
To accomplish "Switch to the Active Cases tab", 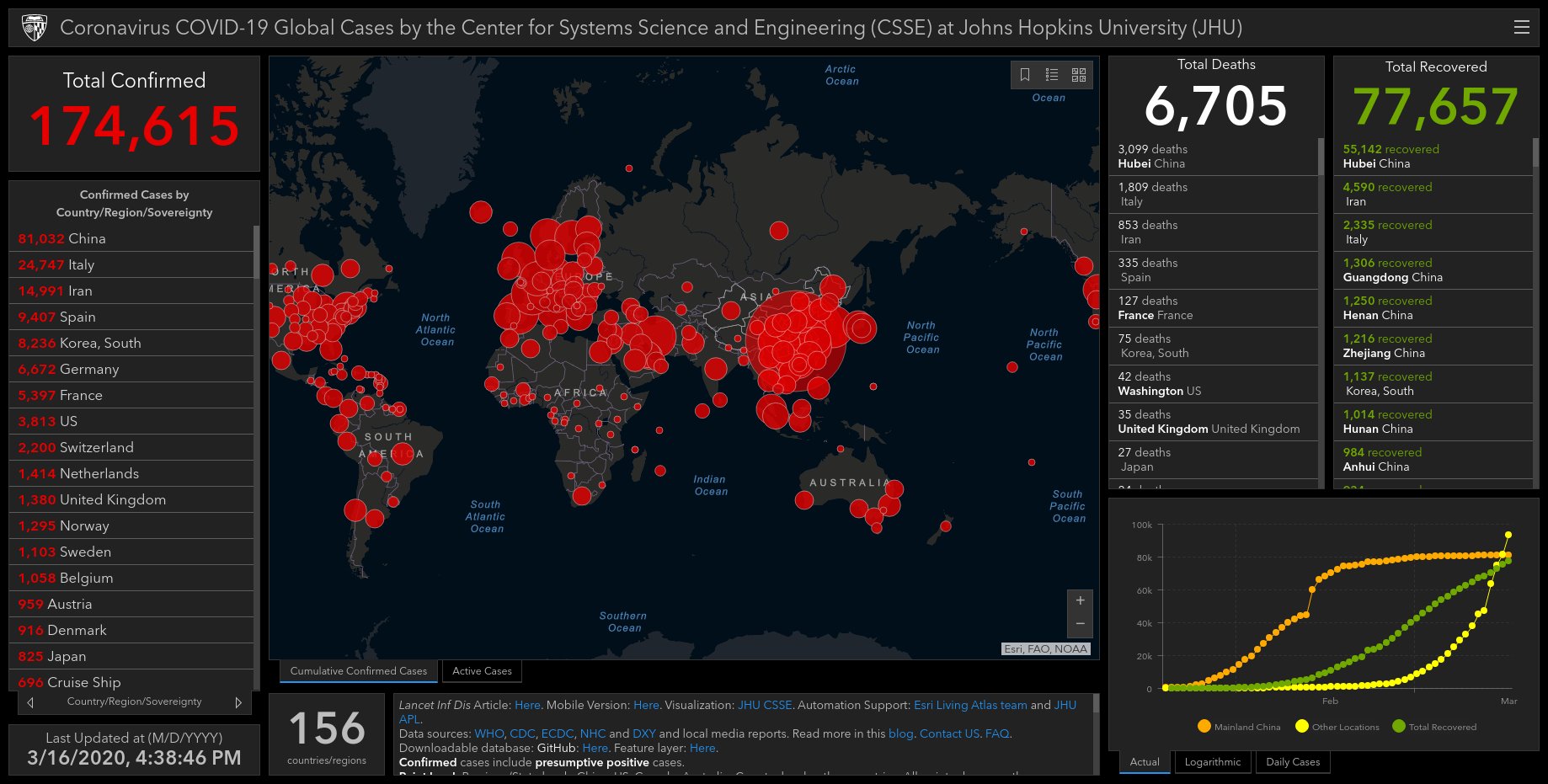I will (482, 671).
